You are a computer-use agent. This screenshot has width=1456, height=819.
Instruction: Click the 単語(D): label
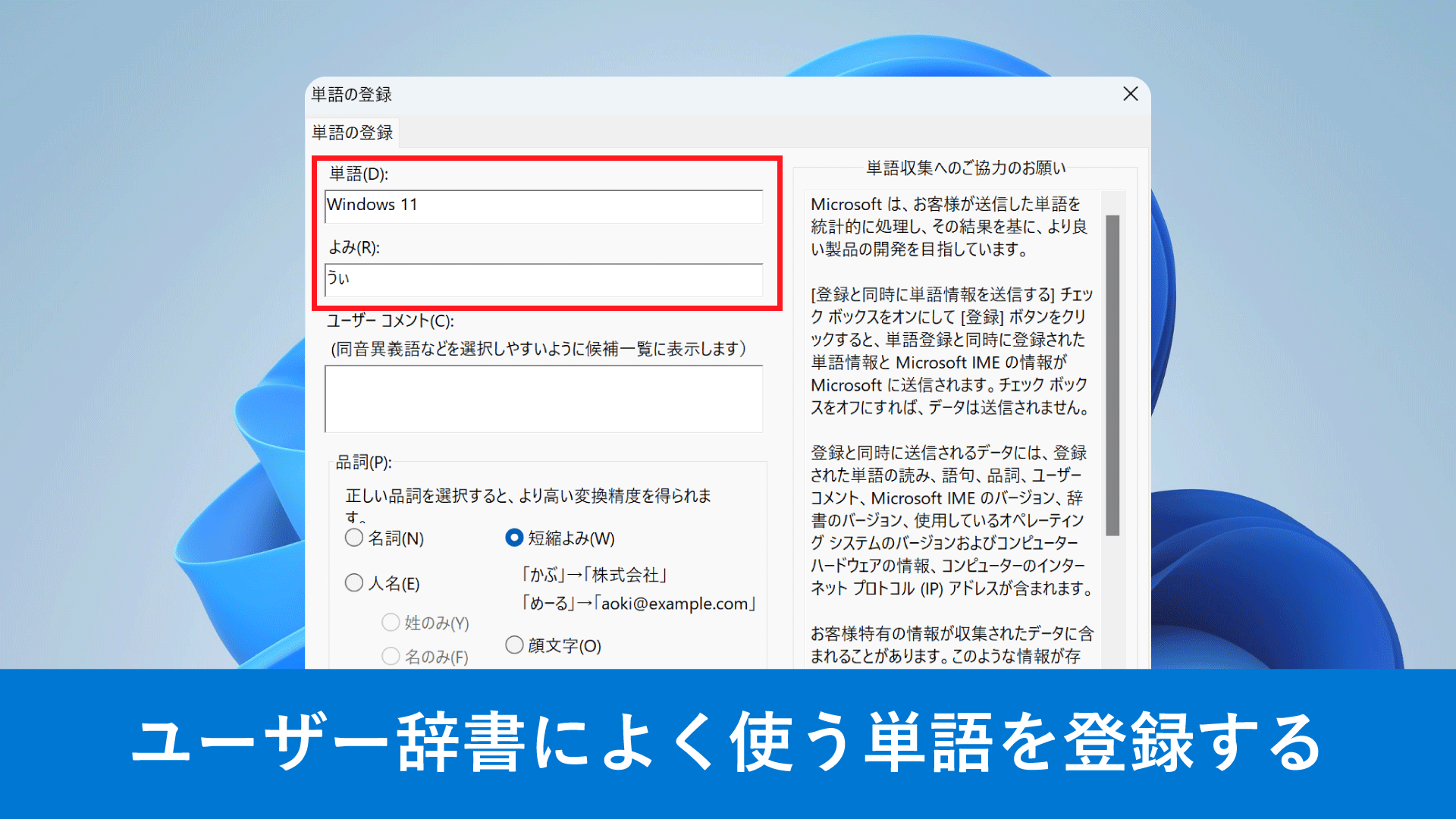[x=359, y=174]
